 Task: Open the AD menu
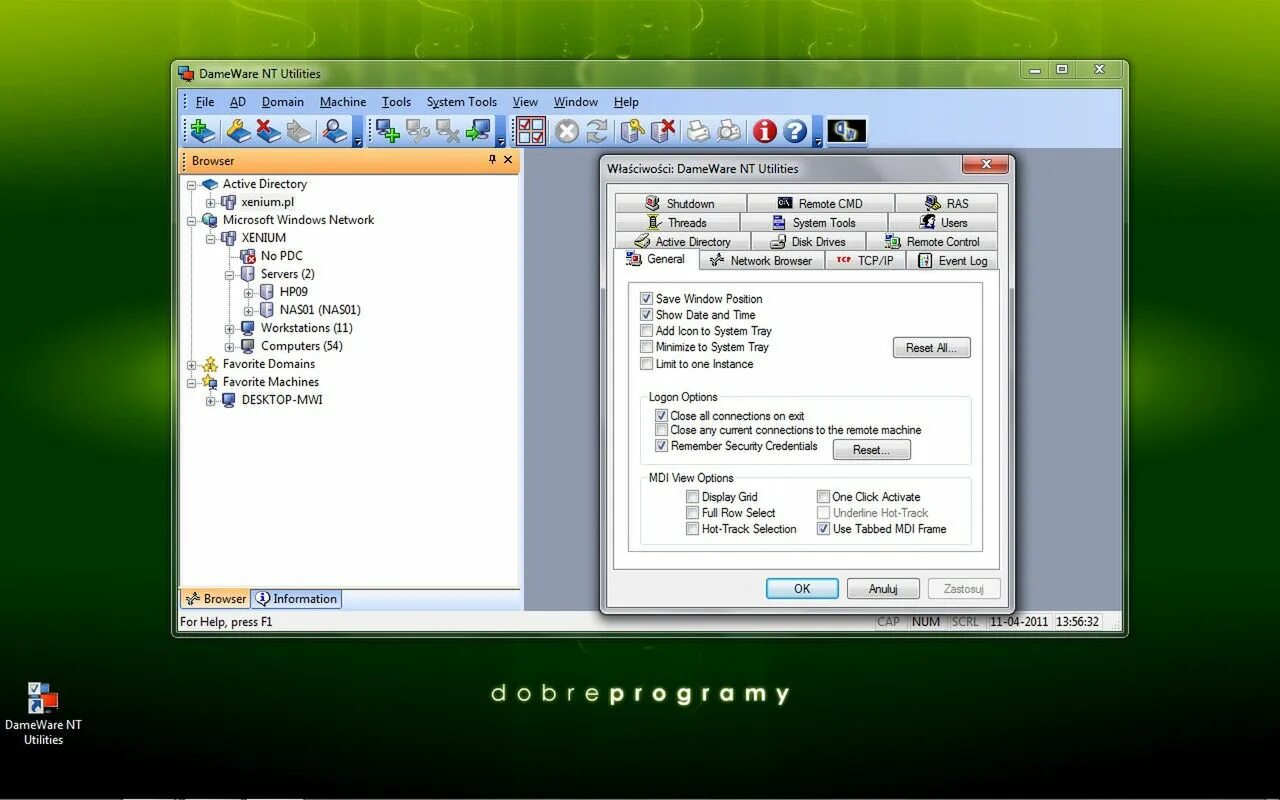(238, 102)
